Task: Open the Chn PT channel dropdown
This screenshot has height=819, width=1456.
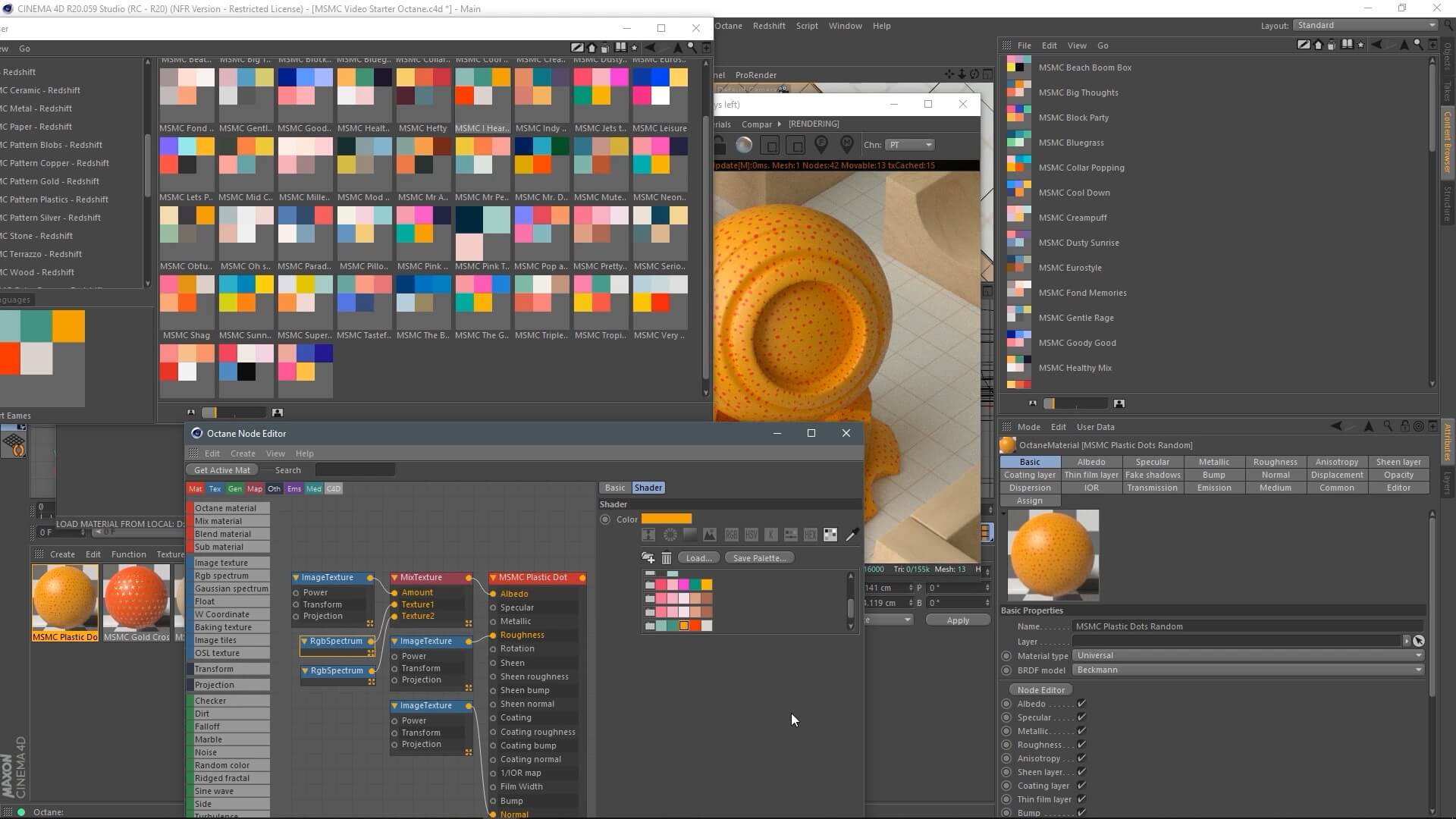Action: click(x=909, y=145)
